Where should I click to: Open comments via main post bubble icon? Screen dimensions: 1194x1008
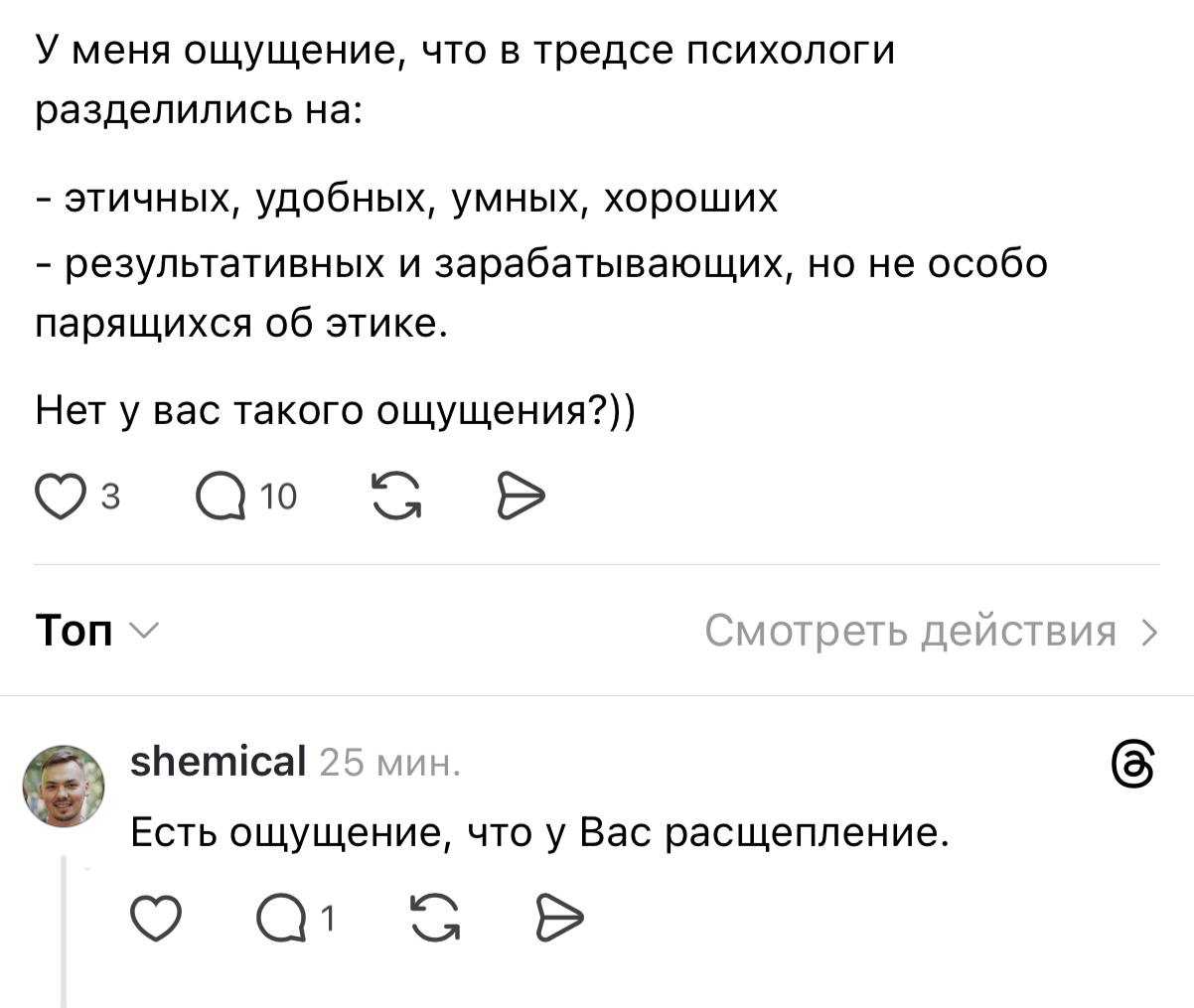[221, 496]
